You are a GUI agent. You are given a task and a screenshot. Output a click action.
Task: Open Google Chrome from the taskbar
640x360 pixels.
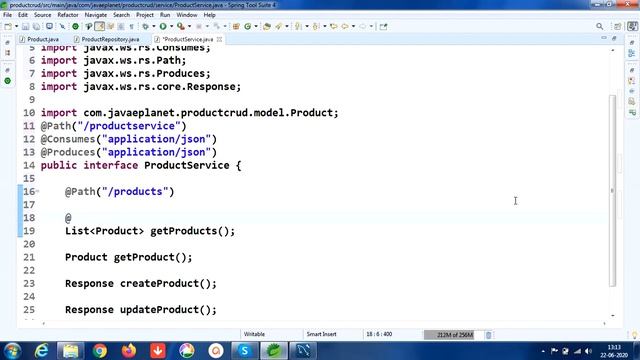[99, 351]
